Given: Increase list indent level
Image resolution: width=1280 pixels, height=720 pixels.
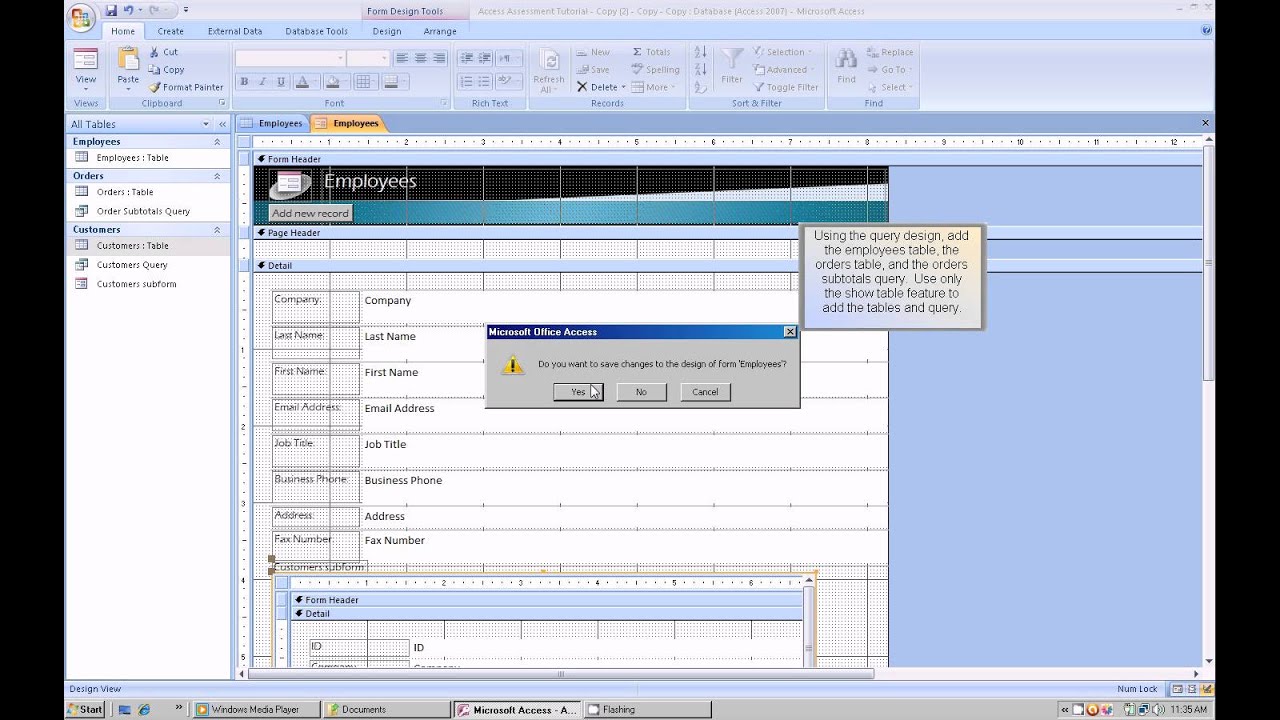Looking at the screenshot, I should point(485,58).
